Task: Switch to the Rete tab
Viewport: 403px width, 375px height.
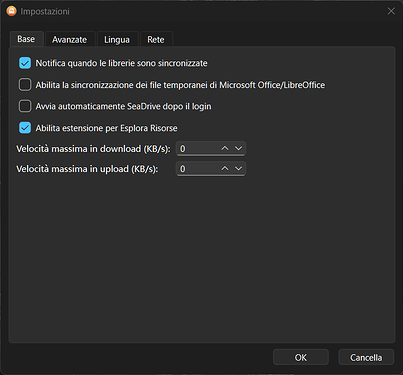Action: coord(156,39)
